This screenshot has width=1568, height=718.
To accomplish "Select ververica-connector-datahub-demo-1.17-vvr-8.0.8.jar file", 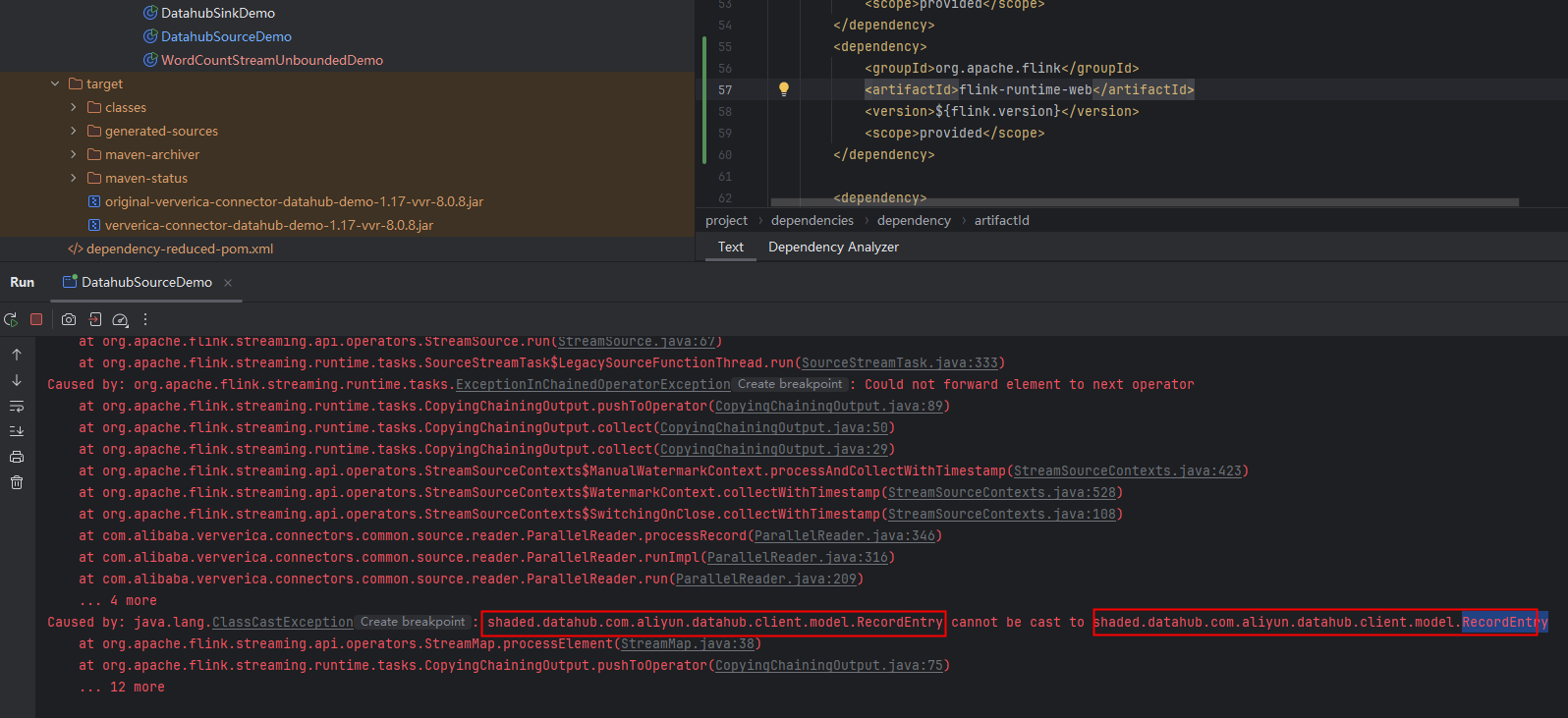I will tap(268, 225).
